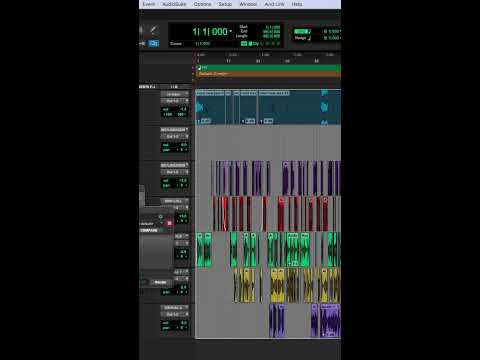Click the tempo ruler marker icon

point(200,68)
